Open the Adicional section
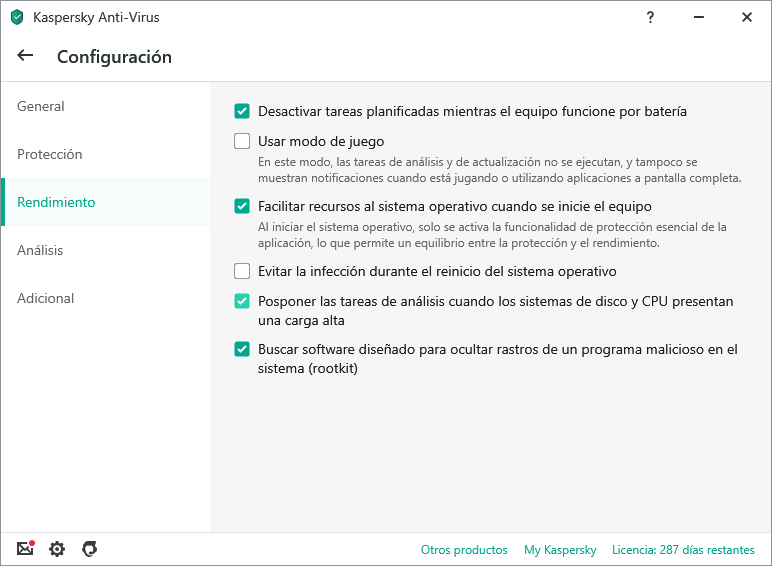This screenshot has height=566, width=772. coord(46,298)
